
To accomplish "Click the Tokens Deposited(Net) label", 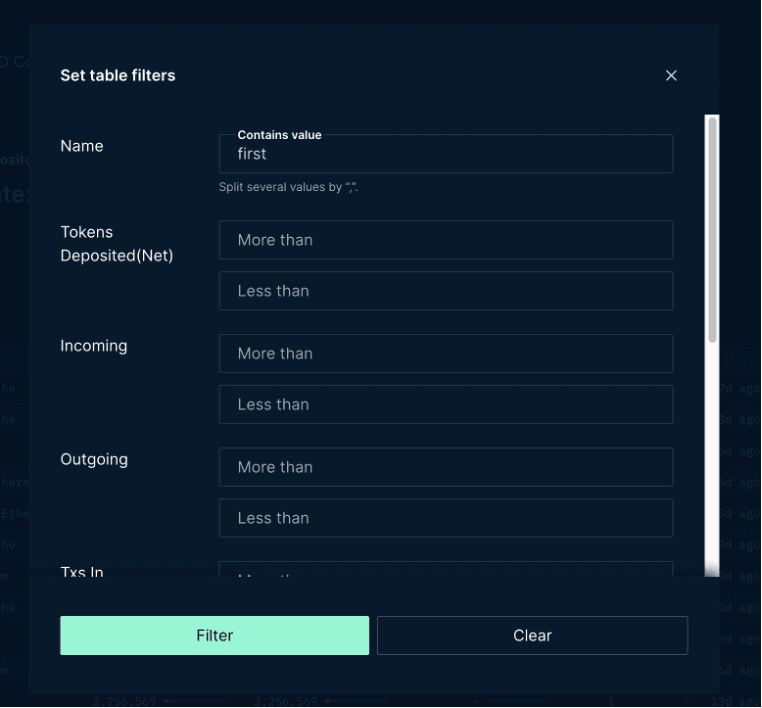I will coord(116,243).
